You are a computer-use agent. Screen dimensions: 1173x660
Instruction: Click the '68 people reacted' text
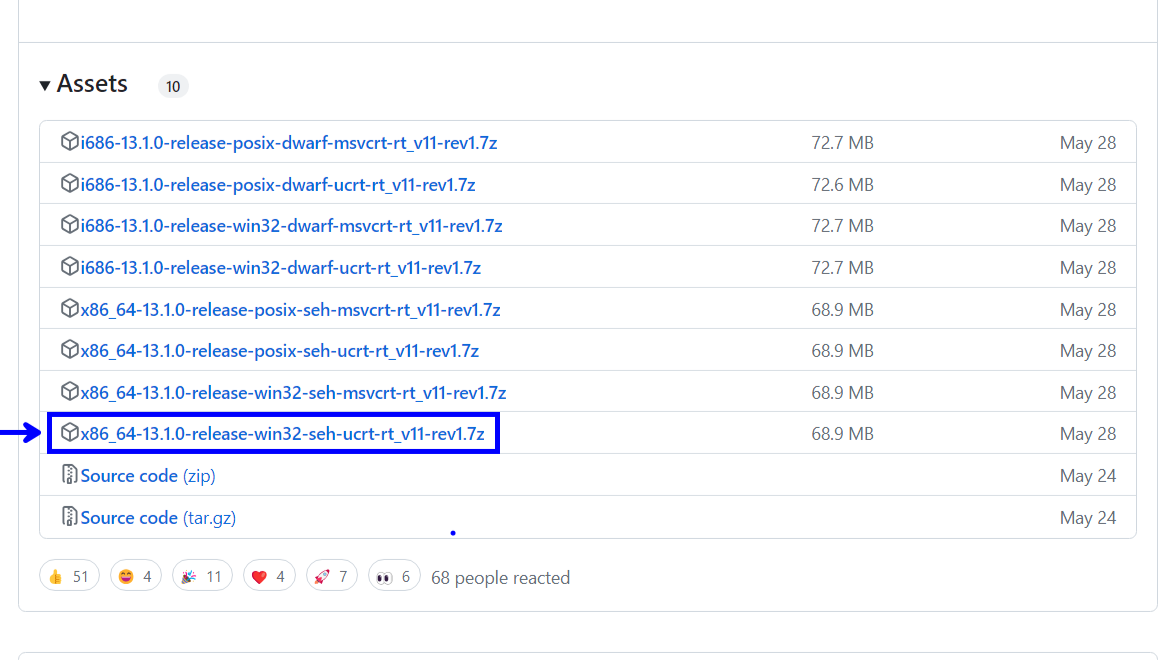point(500,578)
